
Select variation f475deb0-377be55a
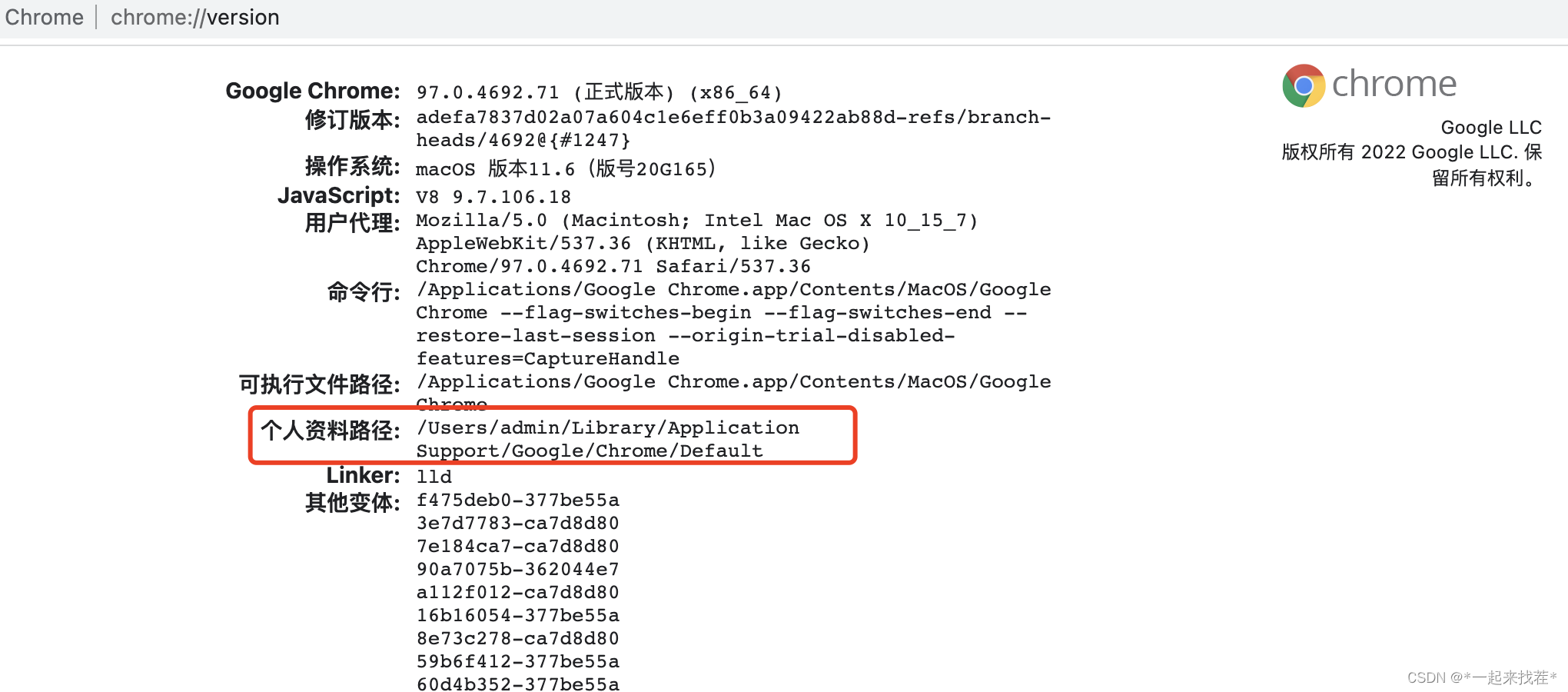[518, 501]
